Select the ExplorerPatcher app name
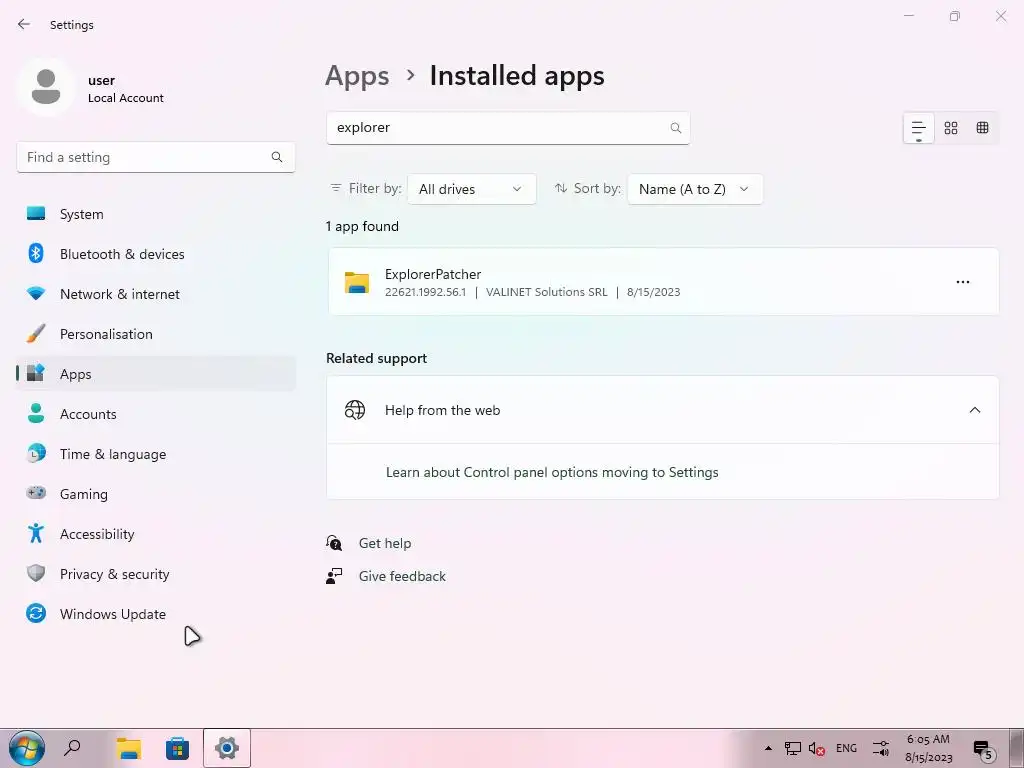This screenshot has width=1024, height=768. pos(433,274)
